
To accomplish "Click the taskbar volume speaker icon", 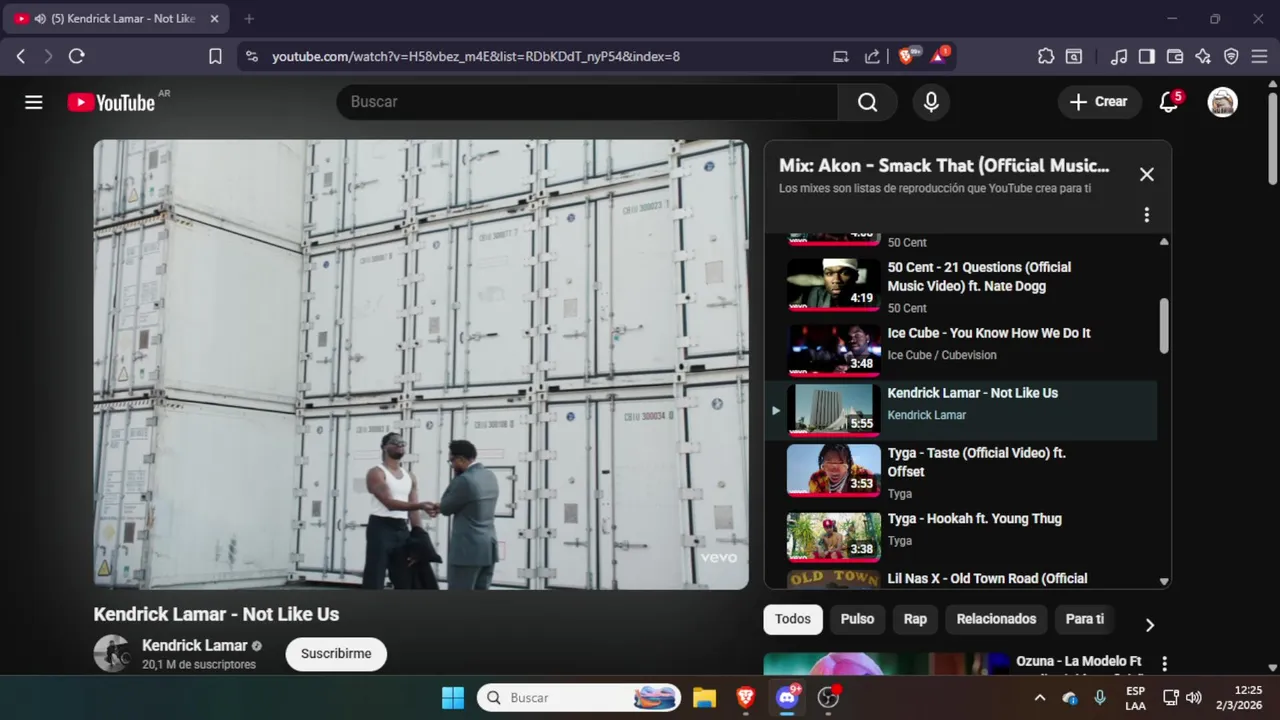I will pos(1193,698).
